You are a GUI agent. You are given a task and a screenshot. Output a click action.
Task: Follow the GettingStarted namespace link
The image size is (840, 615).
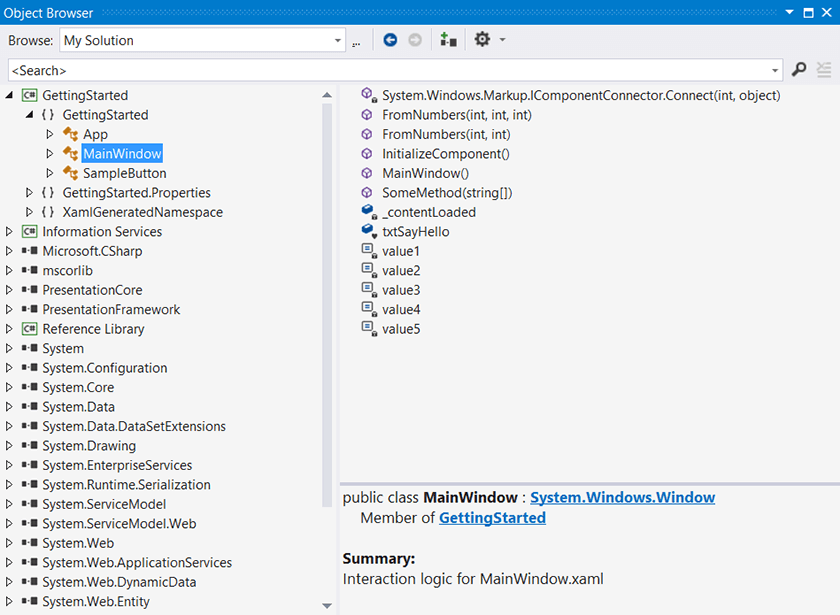492,518
